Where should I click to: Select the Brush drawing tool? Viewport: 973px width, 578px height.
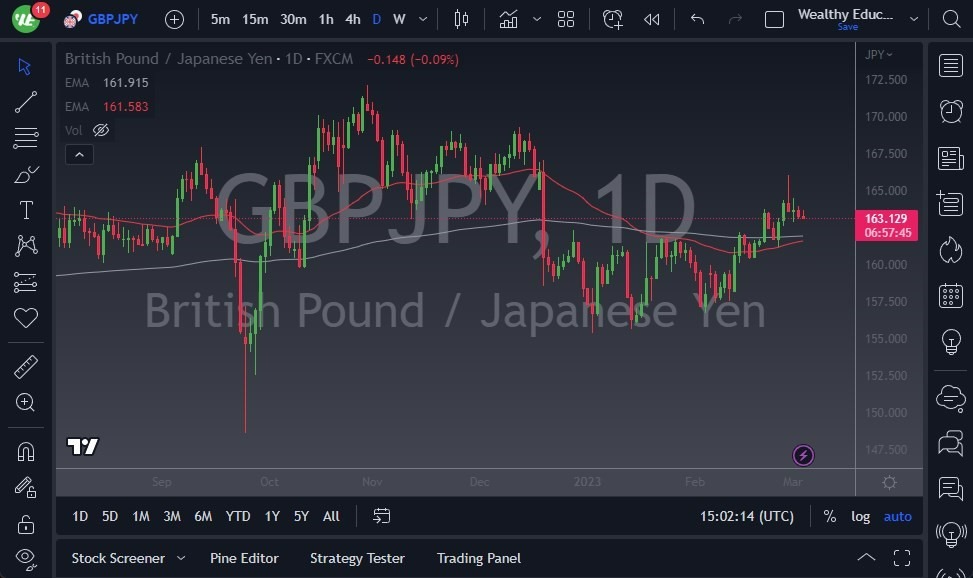pyautogui.click(x=25, y=174)
